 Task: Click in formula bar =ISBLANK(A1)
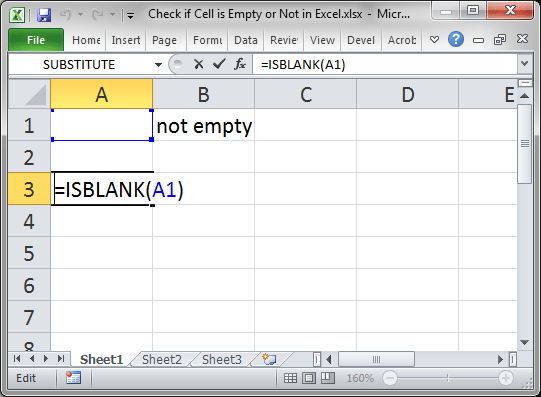(x=385, y=64)
